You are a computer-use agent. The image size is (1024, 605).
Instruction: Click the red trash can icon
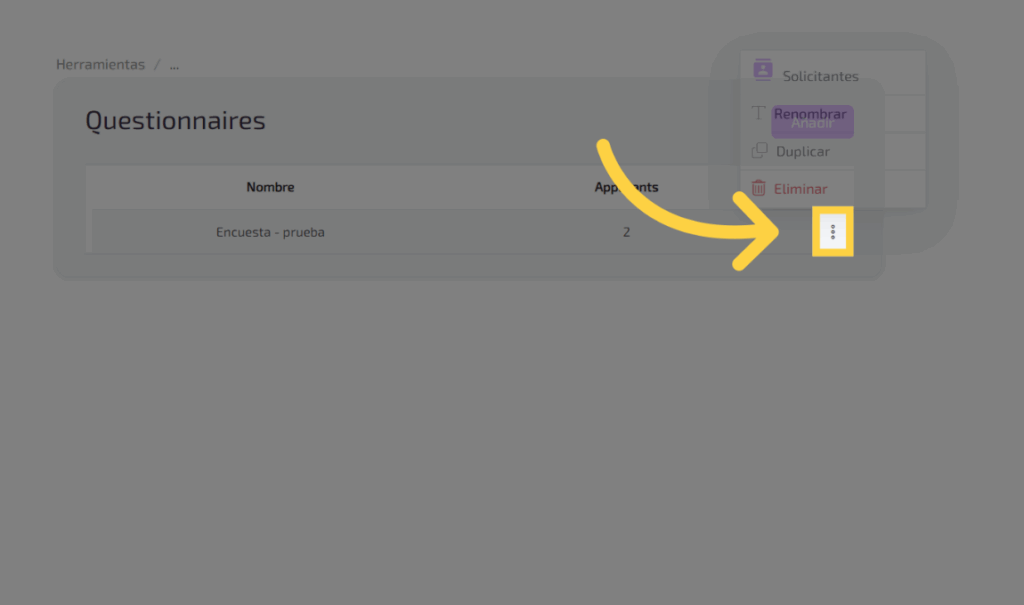coord(759,188)
